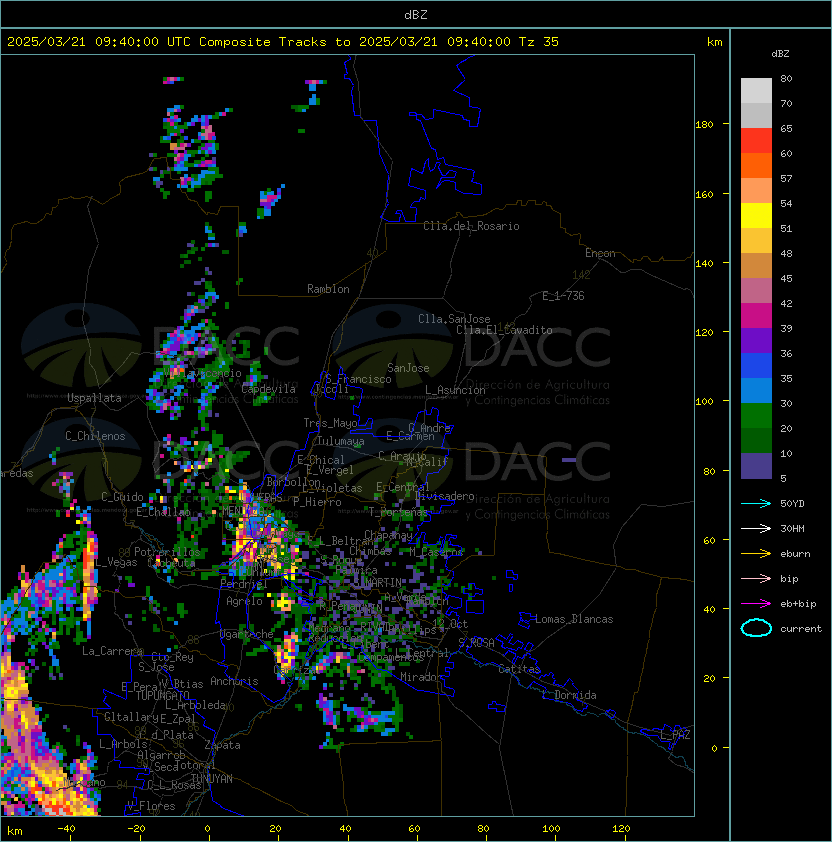Image resolution: width=832 pixels, height=842 pixels.
Task: Click the 'Uspallata' place label
Action: [x=94, y=398]
